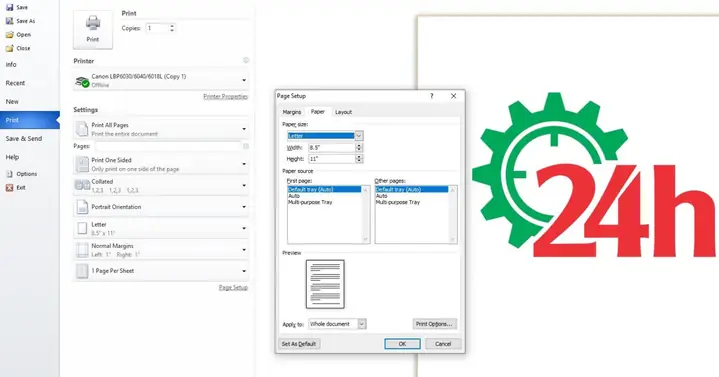Click the Save icon in the sidebar
The height and width of the screenshot is (377, 719).
click(9, 7)
